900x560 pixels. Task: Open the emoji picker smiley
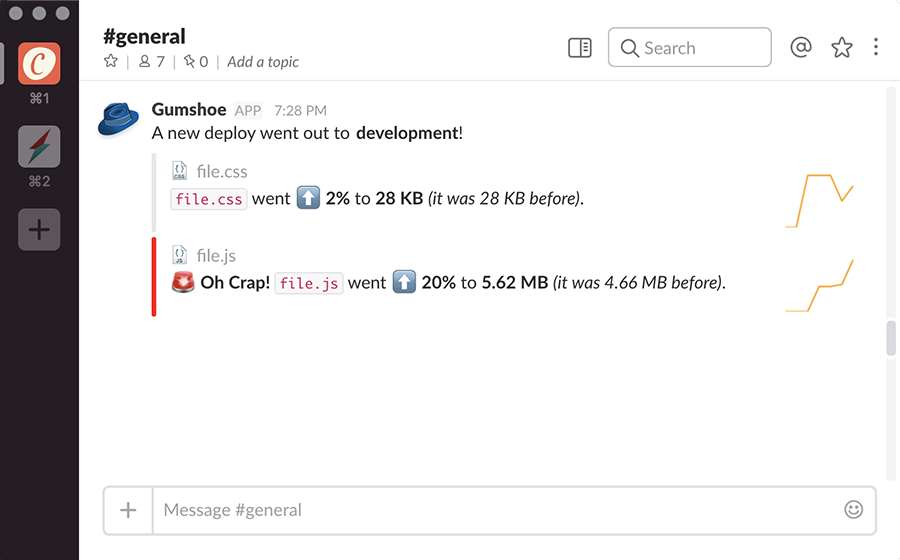(x=853, y=509)
